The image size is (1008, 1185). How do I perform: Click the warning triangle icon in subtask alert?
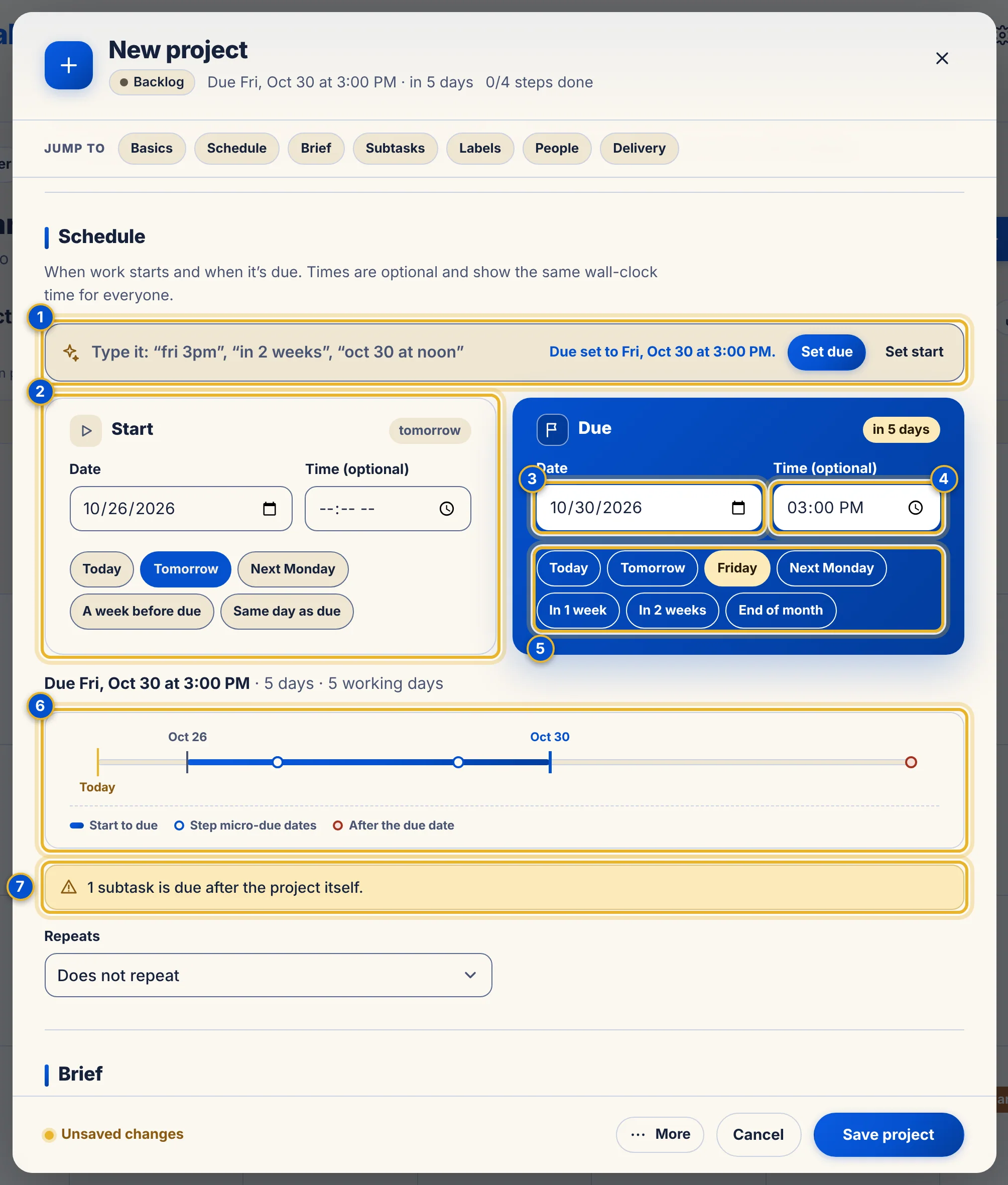point(69,887)
